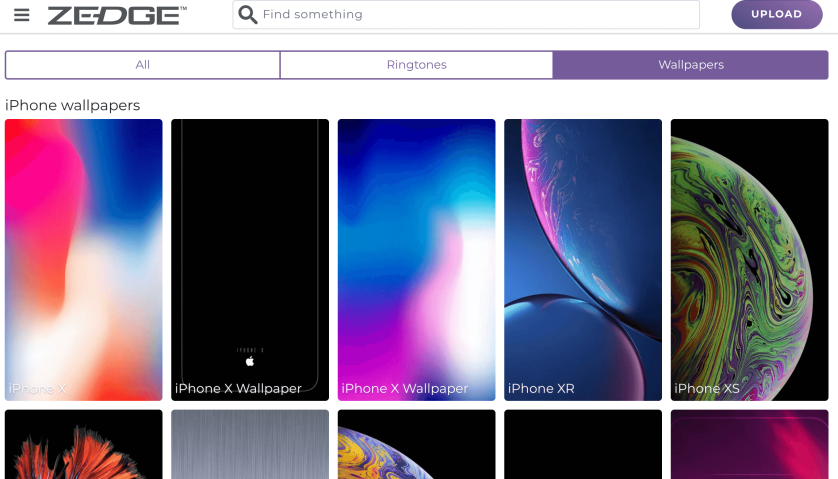The height and width of the screenshot is (479, 838).
Task: Open the dark magenta wallpaper in second row
Action: [749, 444]
